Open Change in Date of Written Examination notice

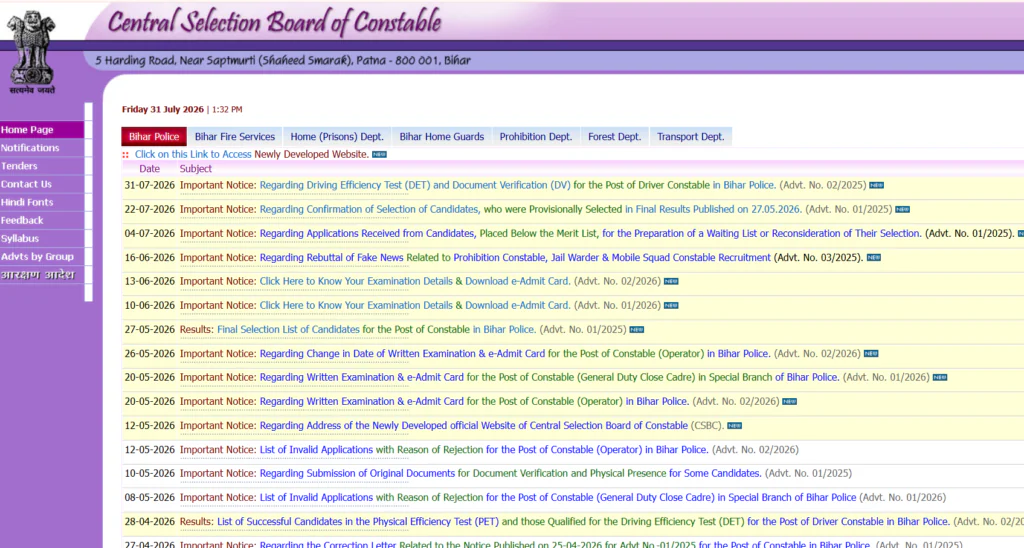tap(515, 354)
